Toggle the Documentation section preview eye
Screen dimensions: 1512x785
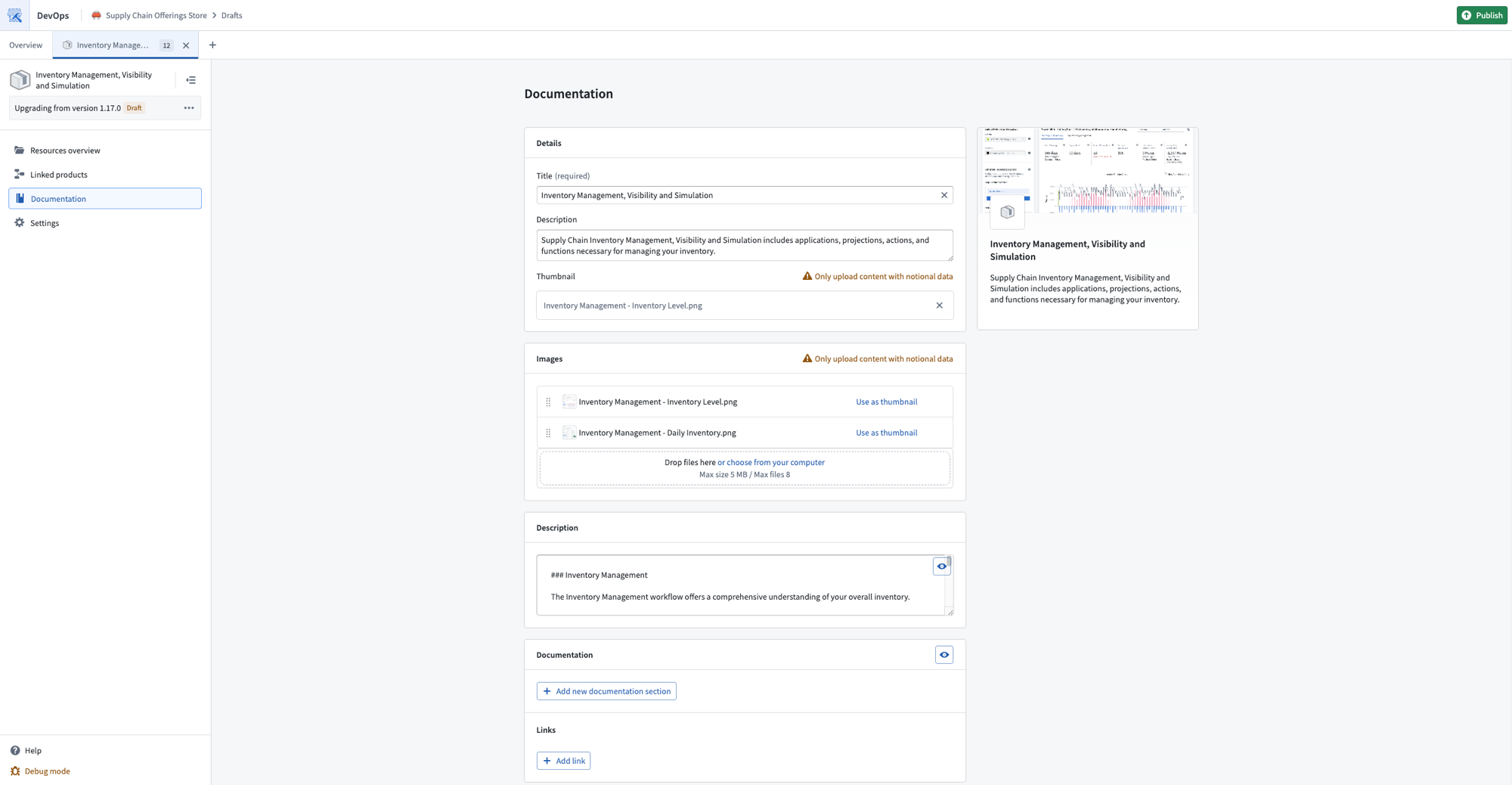click(944, 655)
